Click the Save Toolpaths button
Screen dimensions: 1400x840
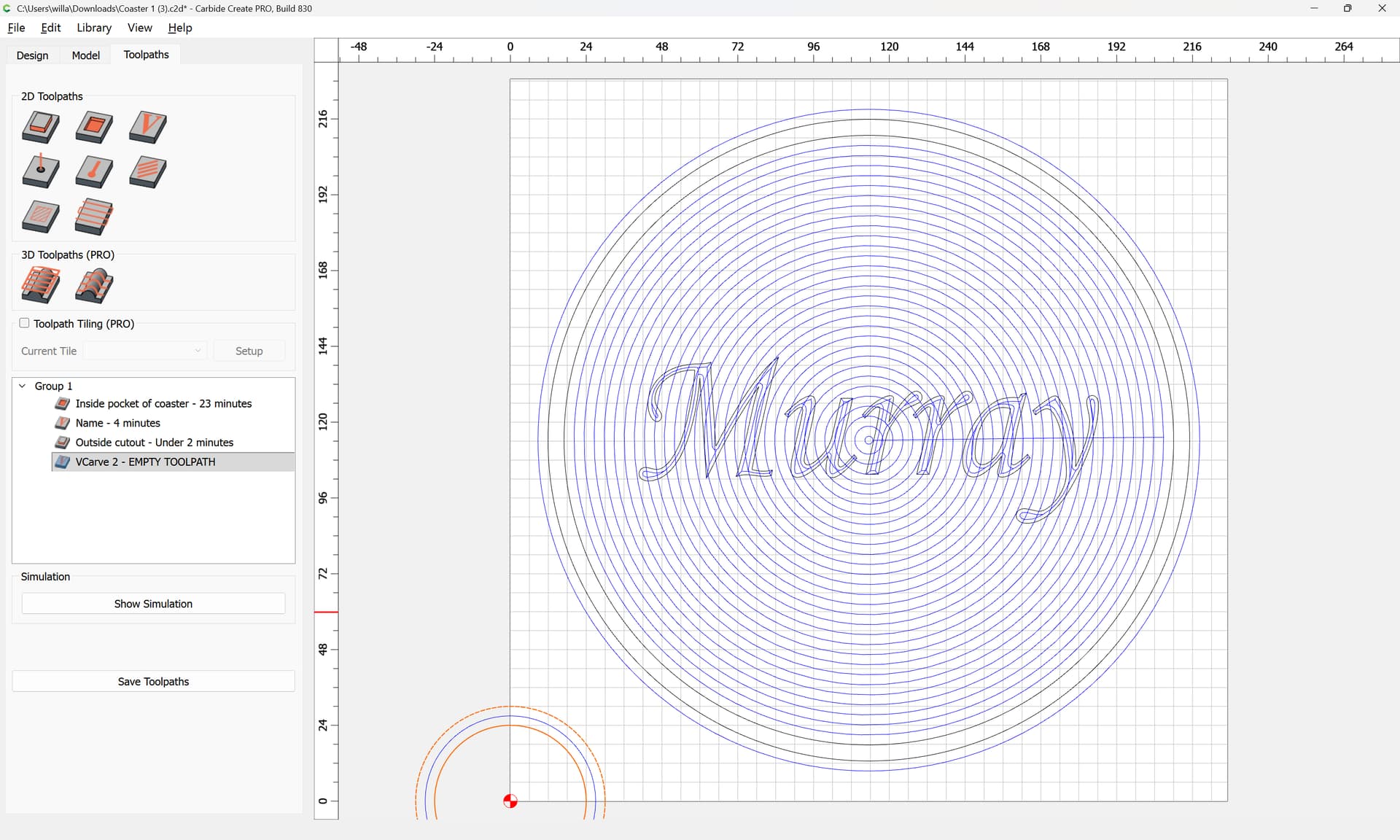pos(153,682)
